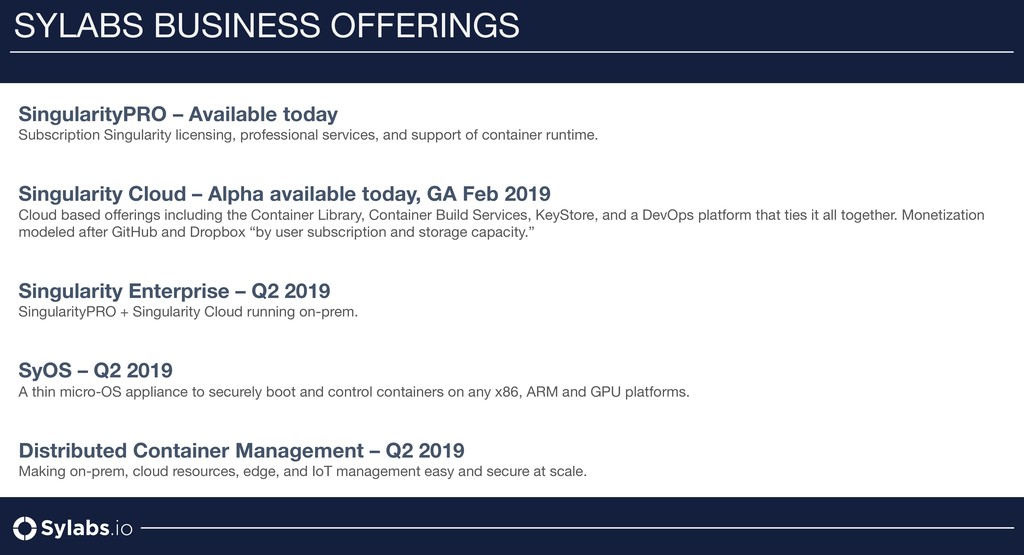Click the Cloud based offerings description line

point(501,215)
